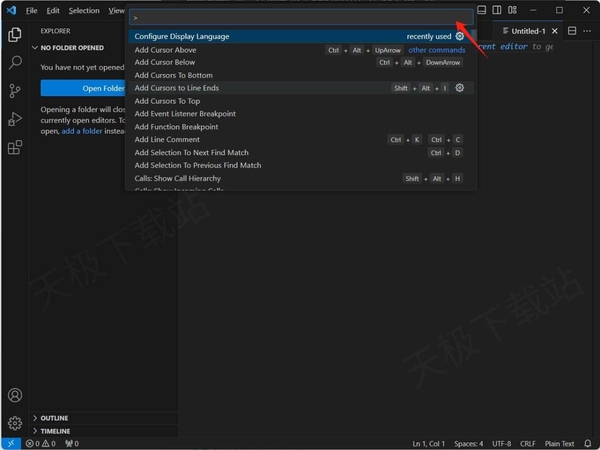Open the Search view in activity bar

(15, 62)
